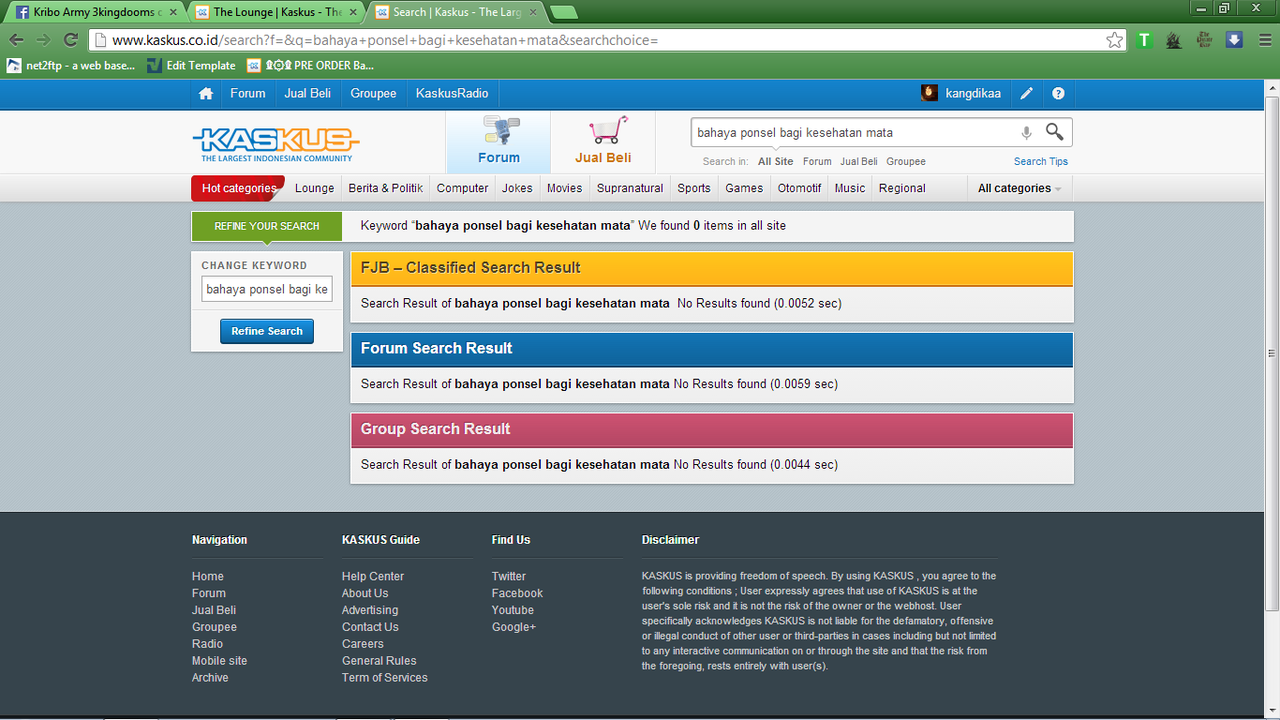Click the pencil icon next to kangdikaa
This screenshot has width=1280, height=720.
click(x=1027, y=93)
